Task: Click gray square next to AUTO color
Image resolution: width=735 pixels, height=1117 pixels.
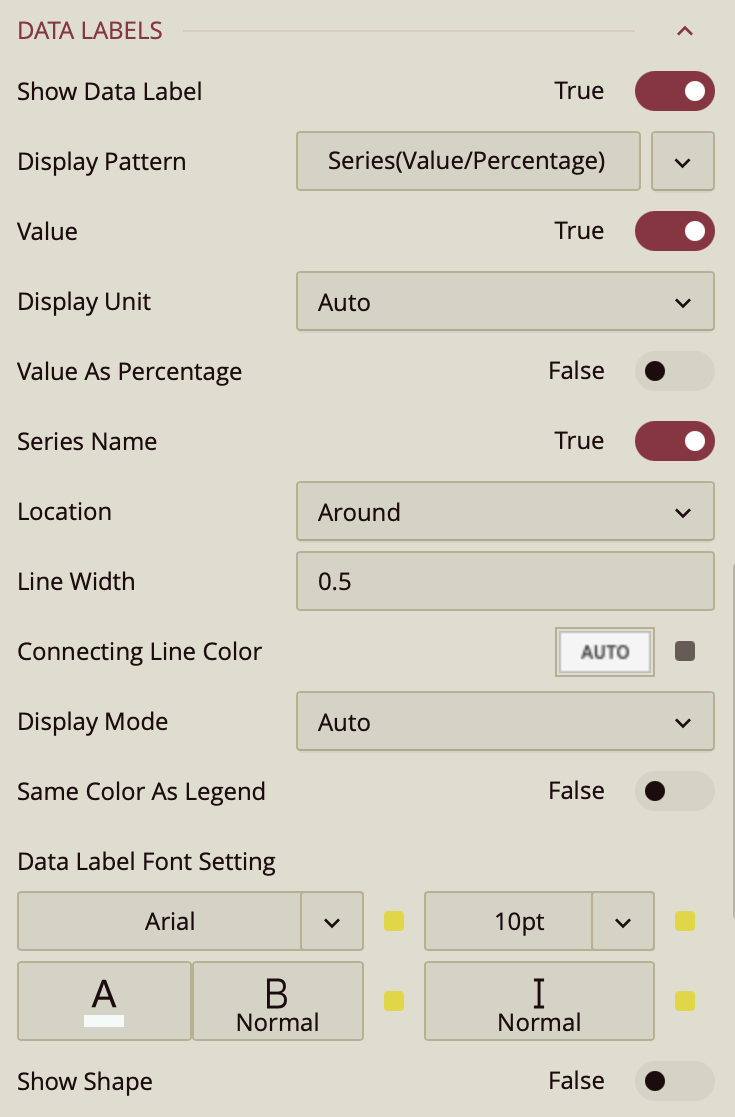Action: tap(685, 652)
